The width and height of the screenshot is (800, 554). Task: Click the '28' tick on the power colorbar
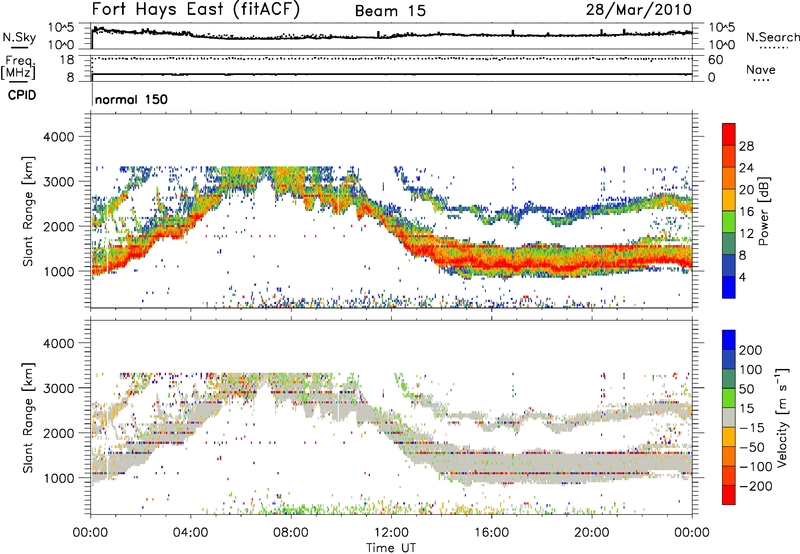[746, 146]
